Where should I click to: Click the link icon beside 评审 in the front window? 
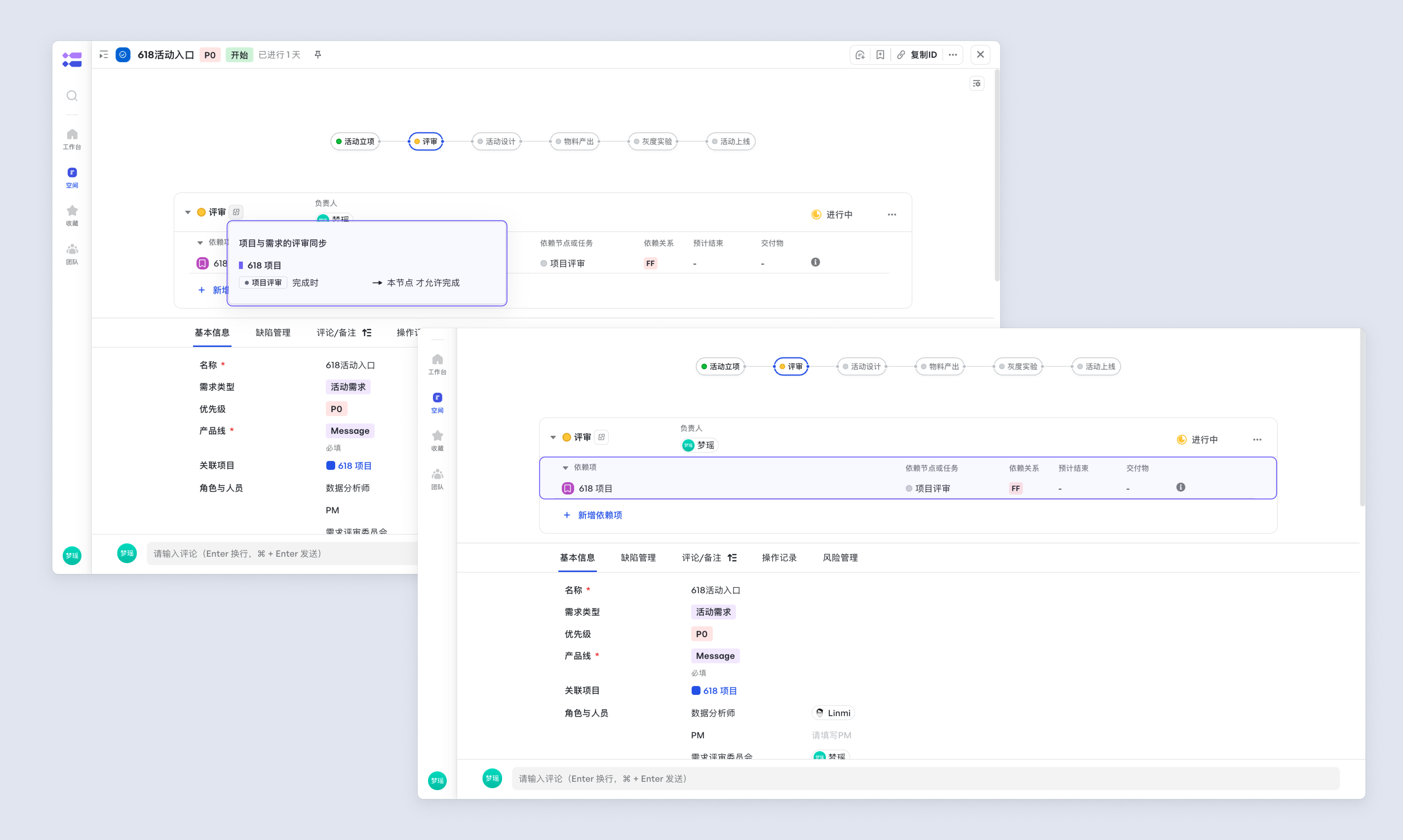[601, 437]
